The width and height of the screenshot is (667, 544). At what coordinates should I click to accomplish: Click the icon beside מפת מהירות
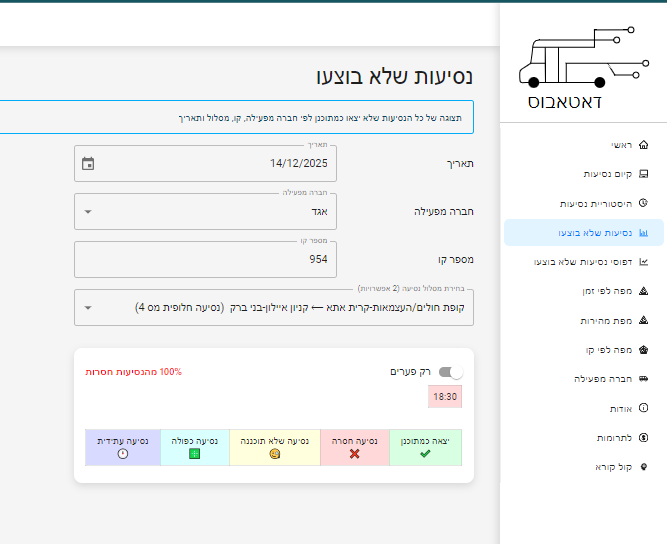(643, 320)
